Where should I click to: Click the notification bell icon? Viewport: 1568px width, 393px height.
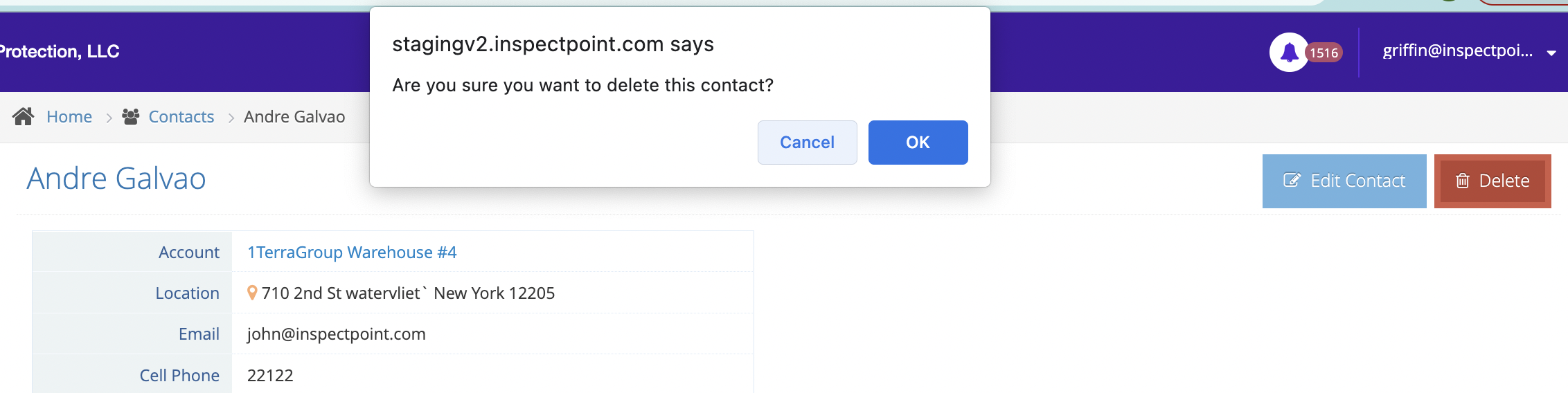[x=1289, y=52]
